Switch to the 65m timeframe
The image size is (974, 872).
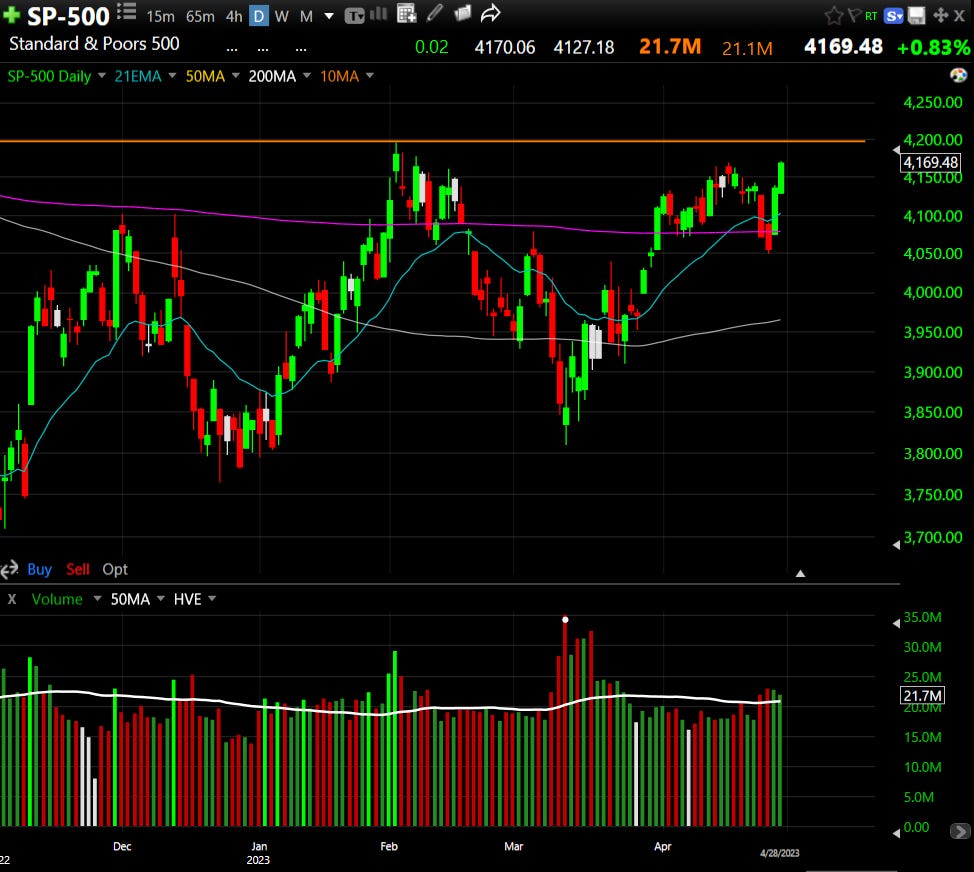click(200, 17)
